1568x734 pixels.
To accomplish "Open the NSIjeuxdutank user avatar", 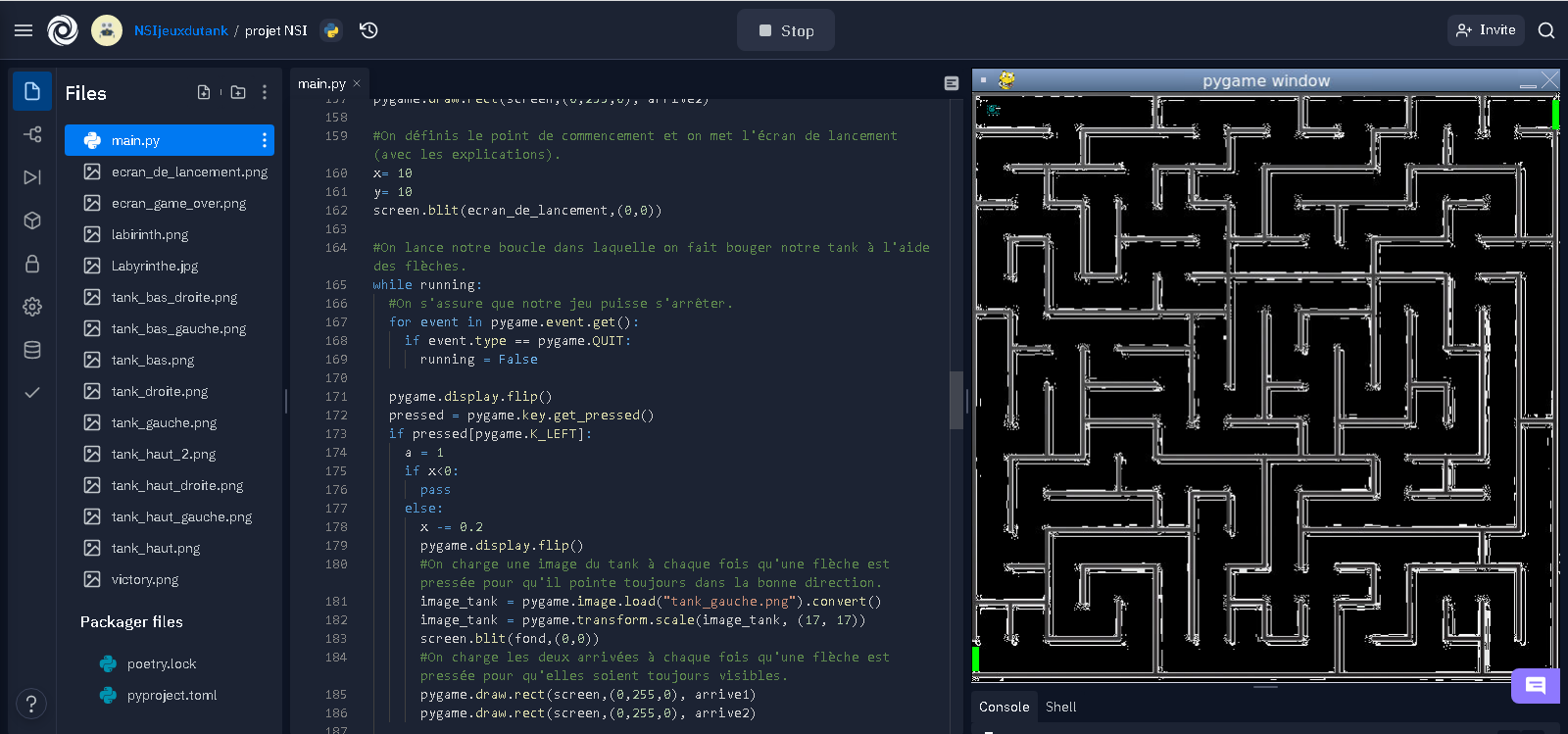I will point(107,30).
